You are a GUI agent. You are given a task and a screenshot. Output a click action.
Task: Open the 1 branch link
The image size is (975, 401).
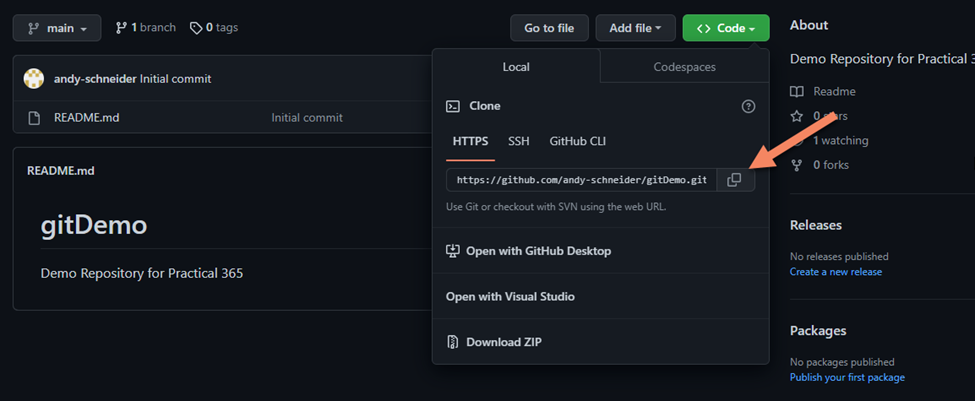[x=146, y=28]
